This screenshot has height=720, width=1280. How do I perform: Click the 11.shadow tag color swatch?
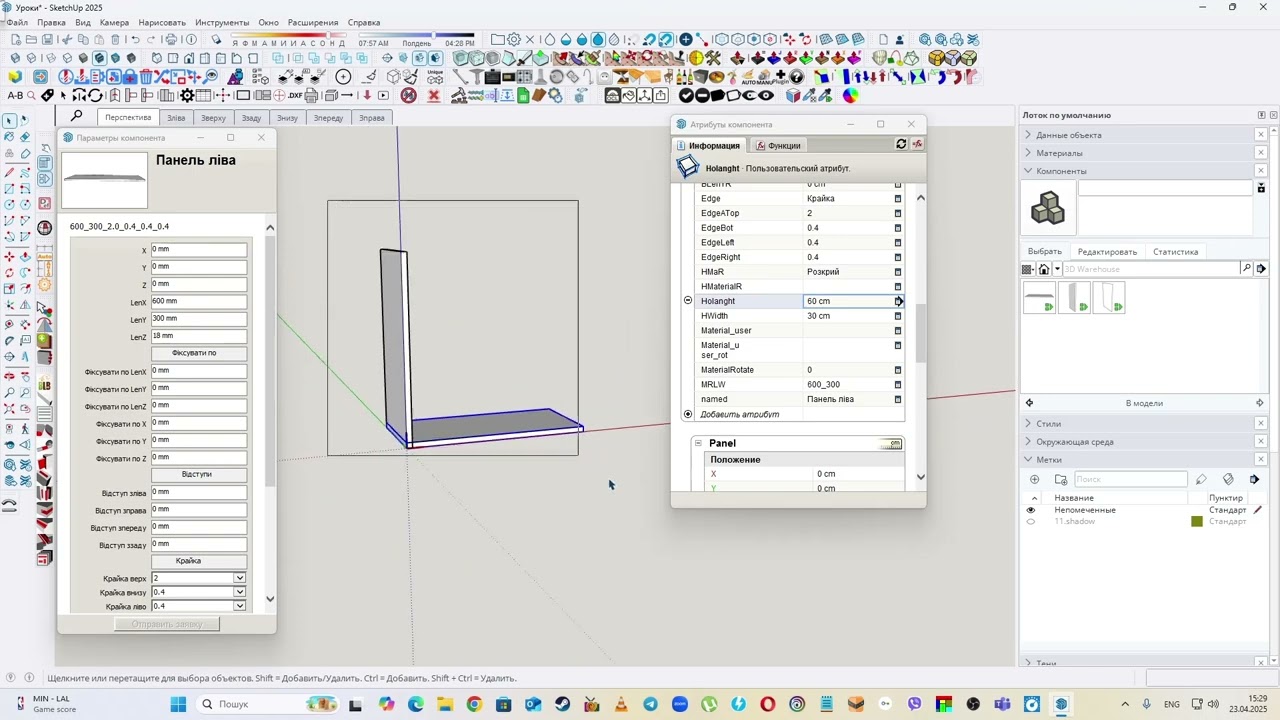[x=1196, y=522]
